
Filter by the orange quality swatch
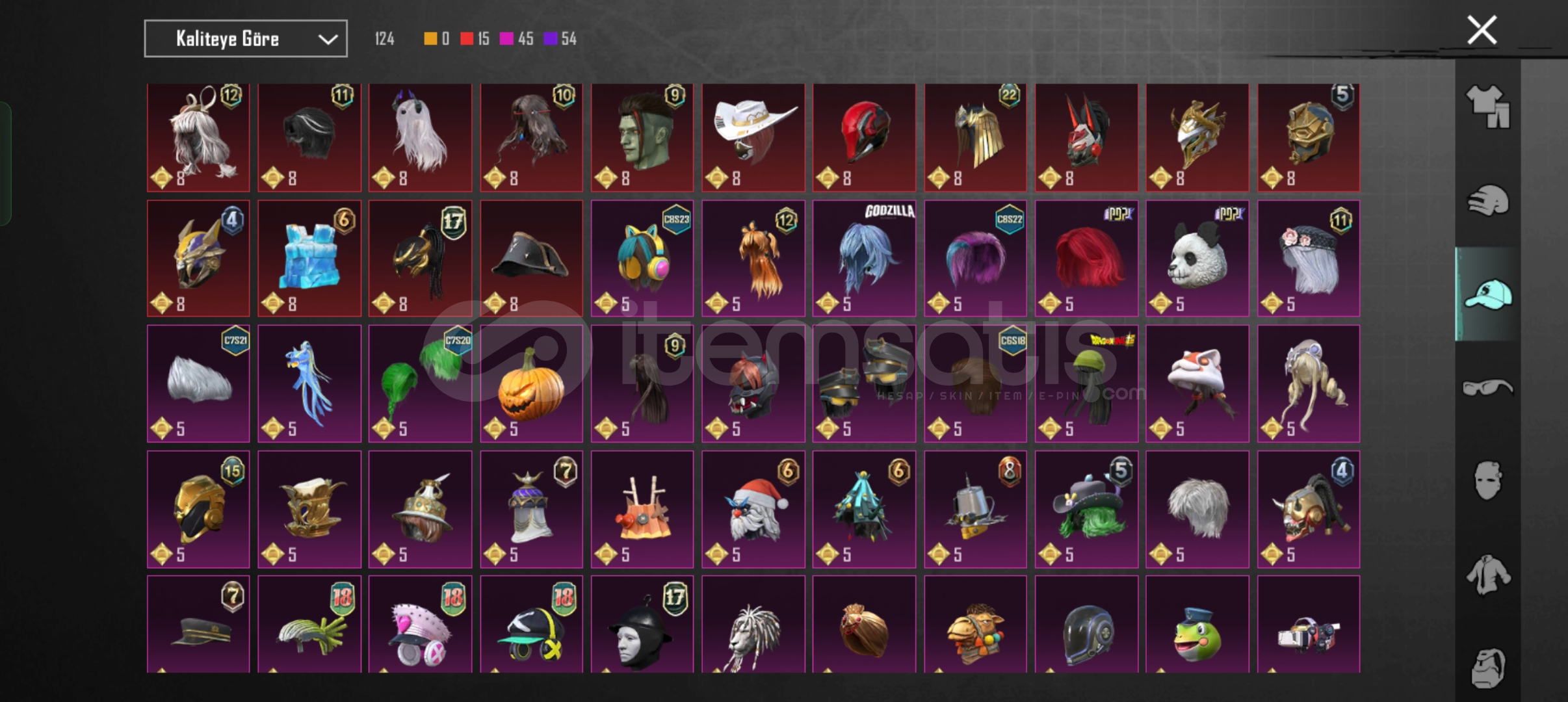point(430,39)
